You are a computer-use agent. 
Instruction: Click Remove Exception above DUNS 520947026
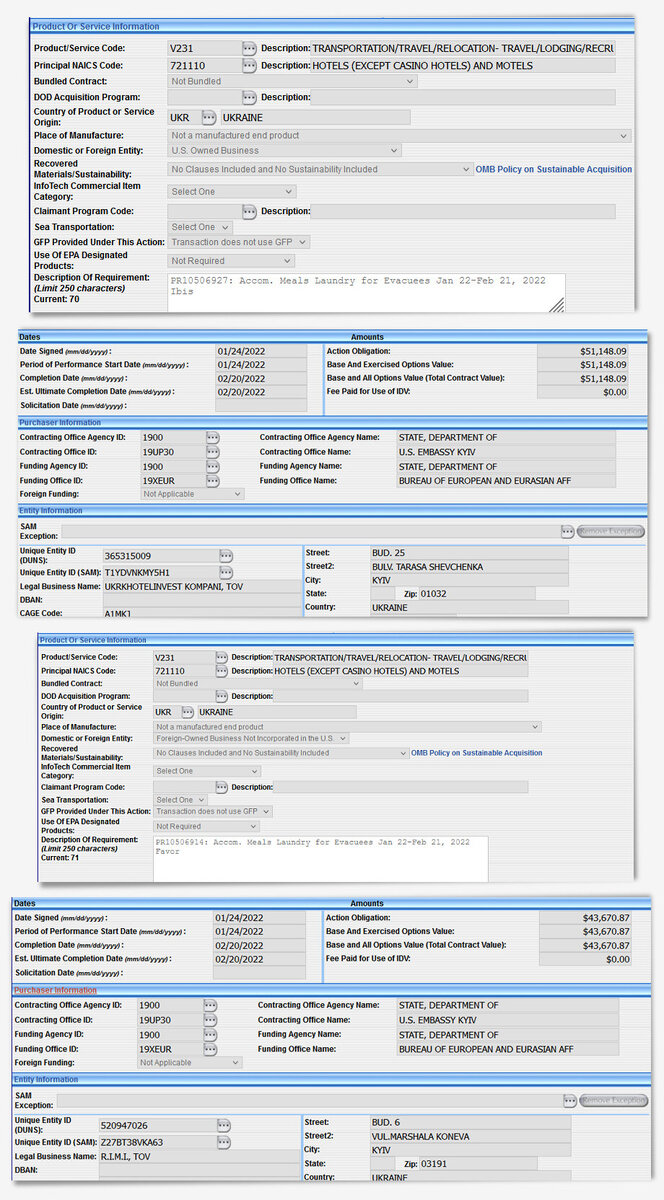pyautogui.click(x=614, y=1100)
